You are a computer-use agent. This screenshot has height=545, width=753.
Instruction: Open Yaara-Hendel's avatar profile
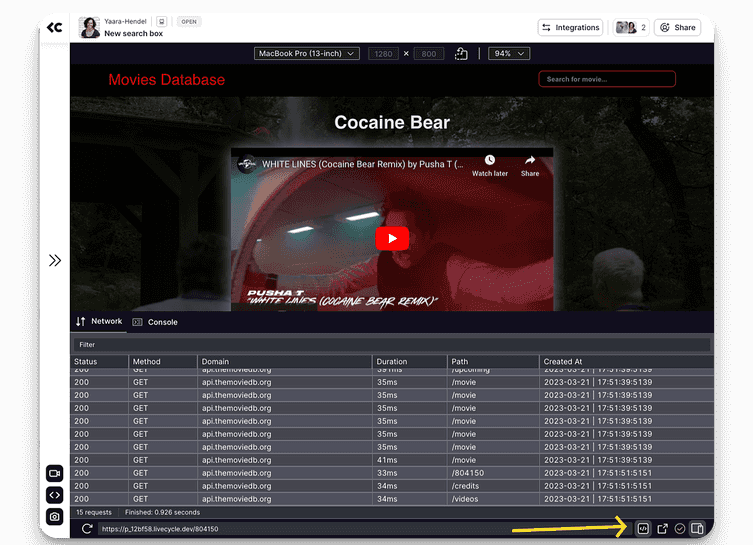click(89, 27)
